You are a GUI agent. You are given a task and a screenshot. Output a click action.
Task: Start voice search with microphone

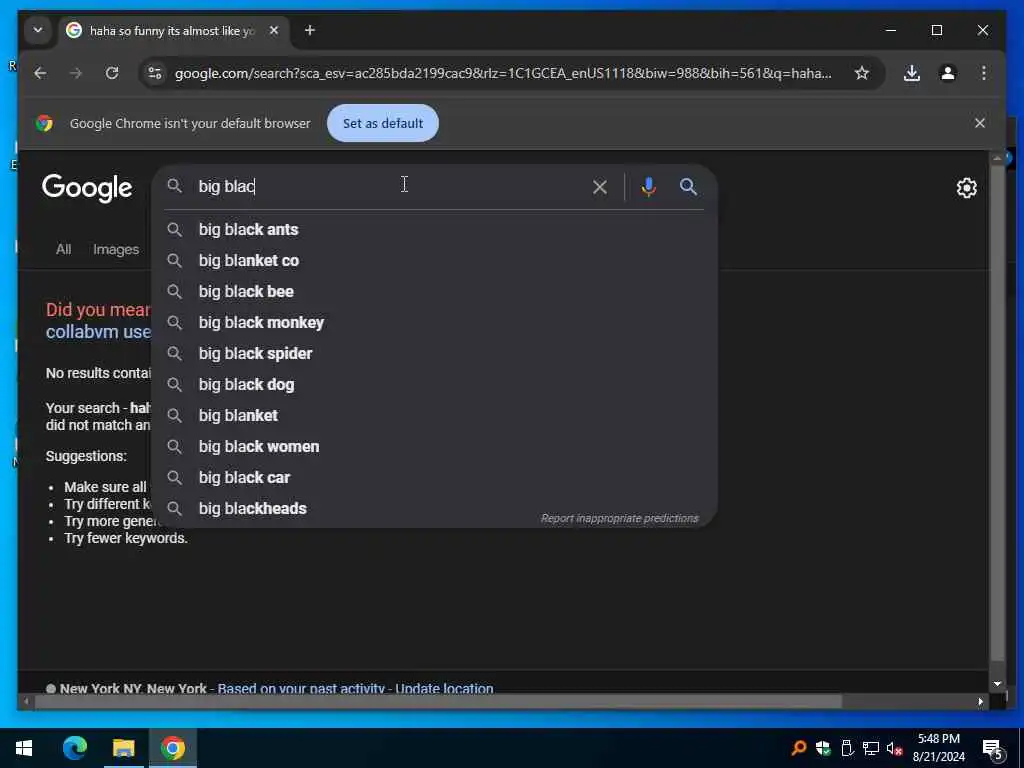(648, 187)
